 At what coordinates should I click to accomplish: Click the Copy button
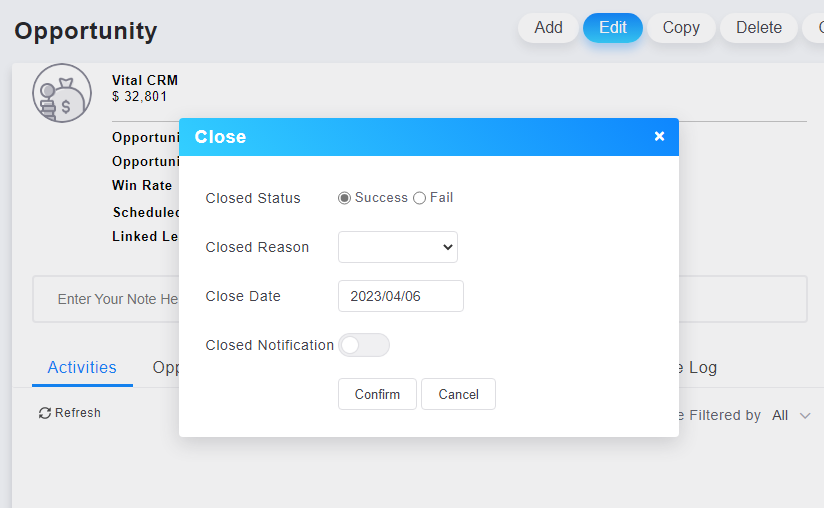tap(681, 28)
